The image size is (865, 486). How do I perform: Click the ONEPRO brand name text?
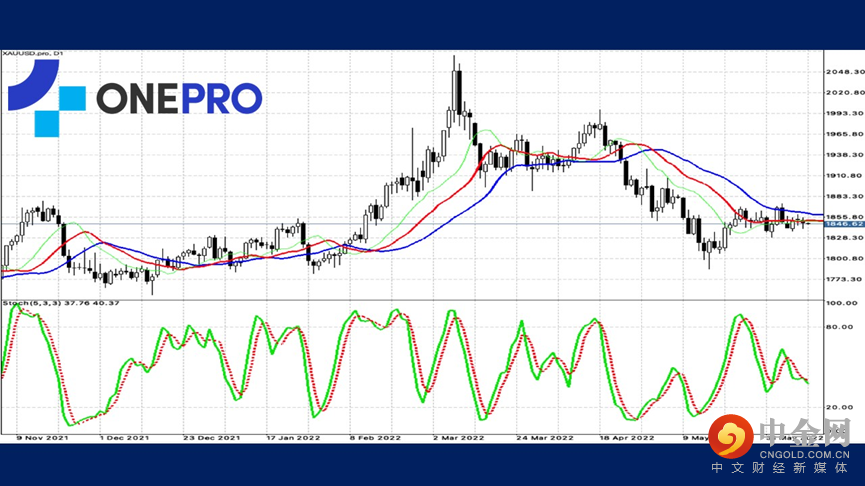click(x=179, y=99)
